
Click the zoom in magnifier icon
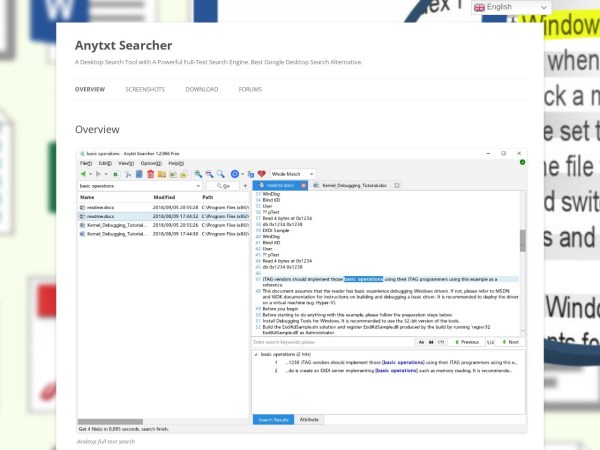(199, 174)
